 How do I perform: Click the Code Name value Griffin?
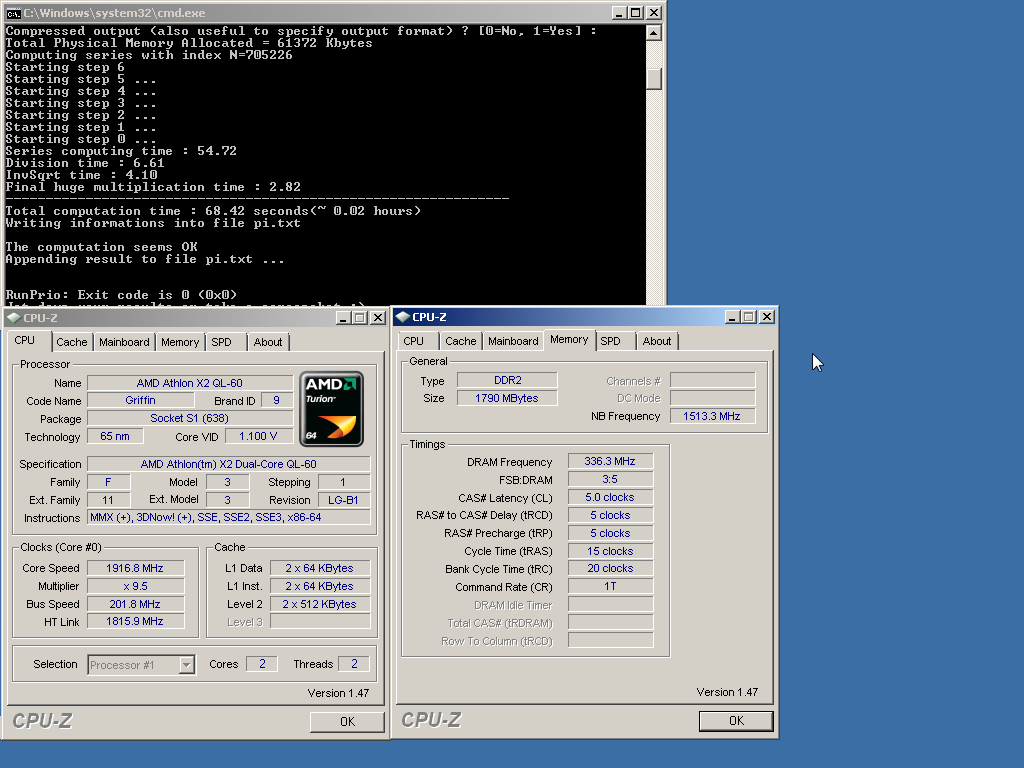point(140,400)
